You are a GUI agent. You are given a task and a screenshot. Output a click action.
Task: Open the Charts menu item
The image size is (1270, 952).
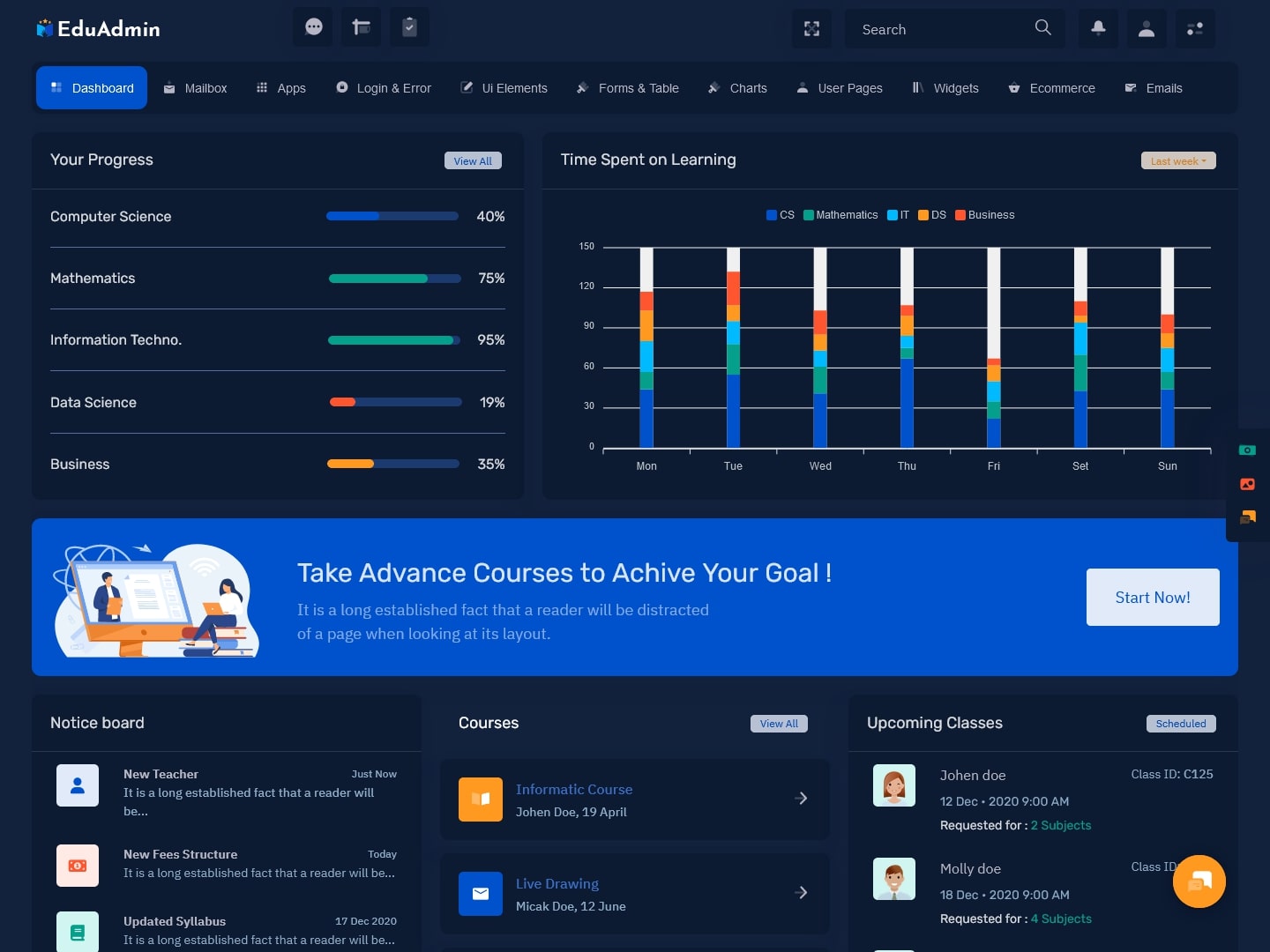click(x=737, y=88)
